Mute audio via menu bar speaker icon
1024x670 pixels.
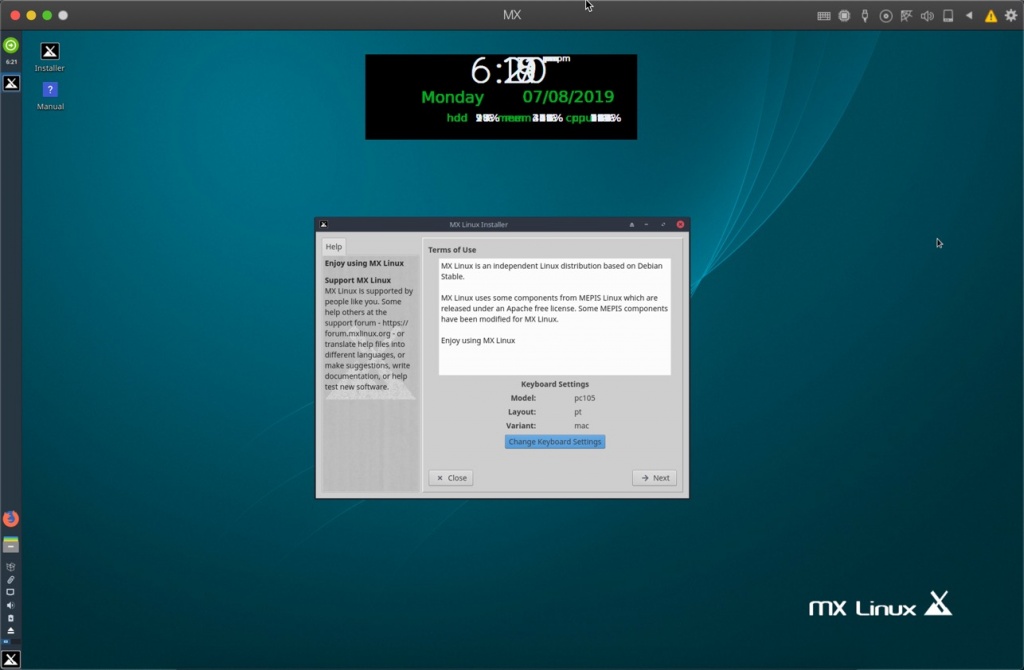tap(927, 15)
